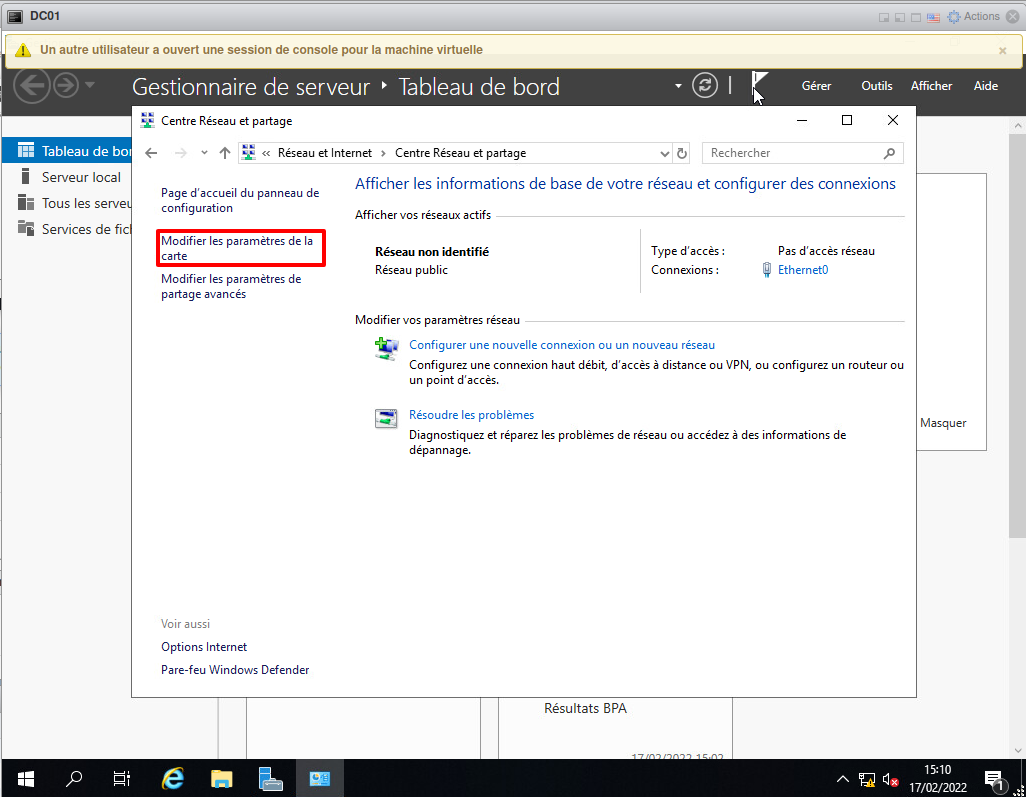Open recent locations dropdown next to forward arrow

click(x=204, y=153)
